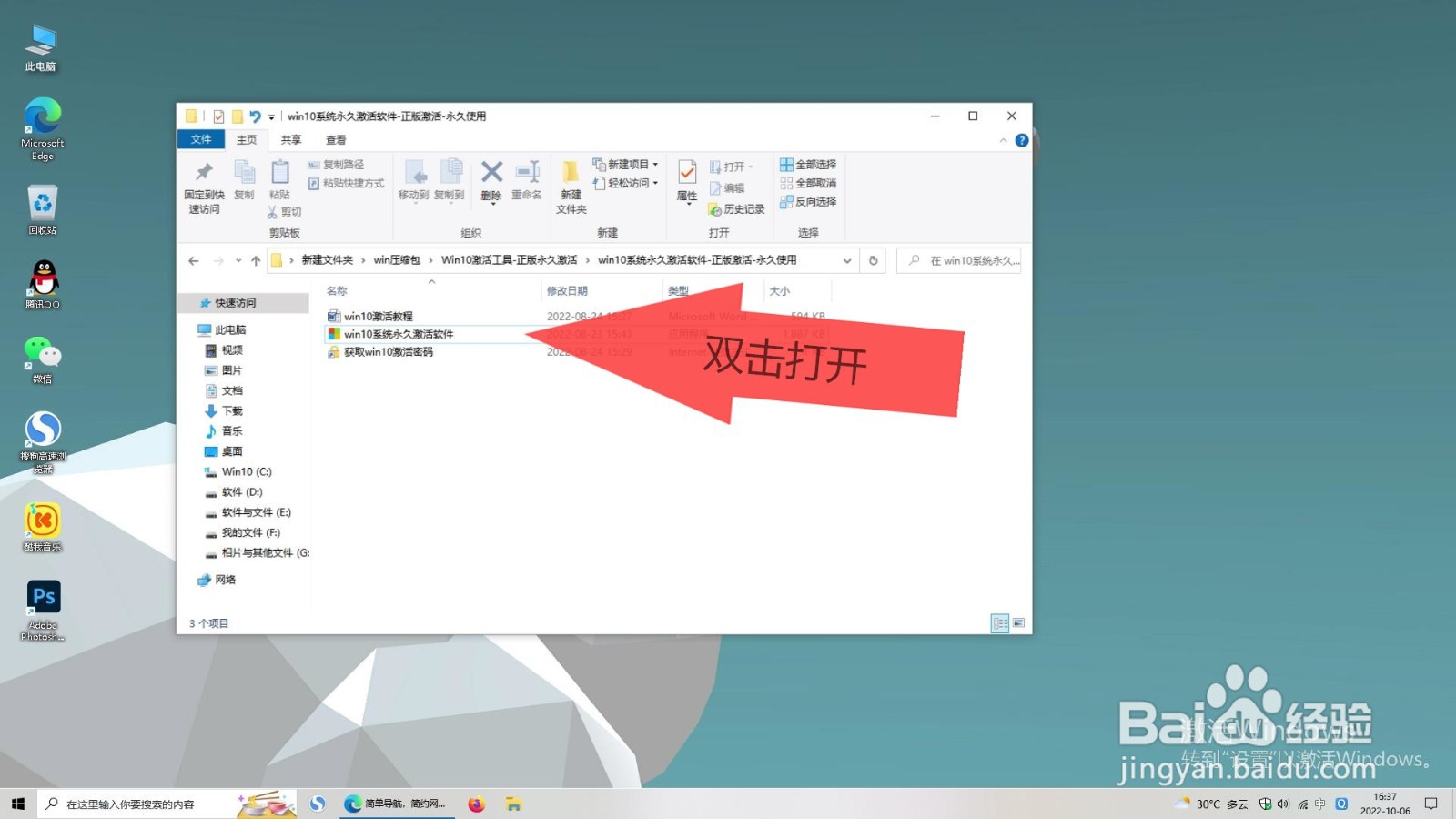Click win压缩包 in the address breadcrumb

[397, 260]
